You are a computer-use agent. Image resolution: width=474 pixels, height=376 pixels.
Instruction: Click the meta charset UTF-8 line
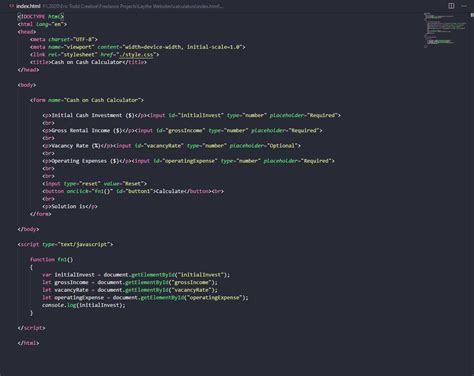(x=64, y=39)
